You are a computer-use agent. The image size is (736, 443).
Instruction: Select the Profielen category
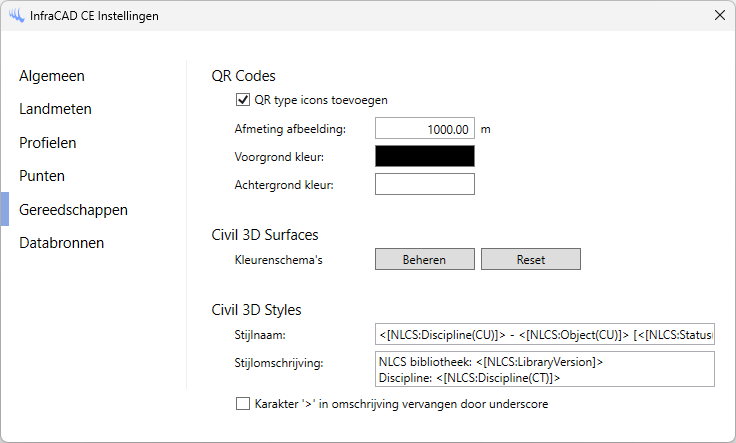(47, 143)
